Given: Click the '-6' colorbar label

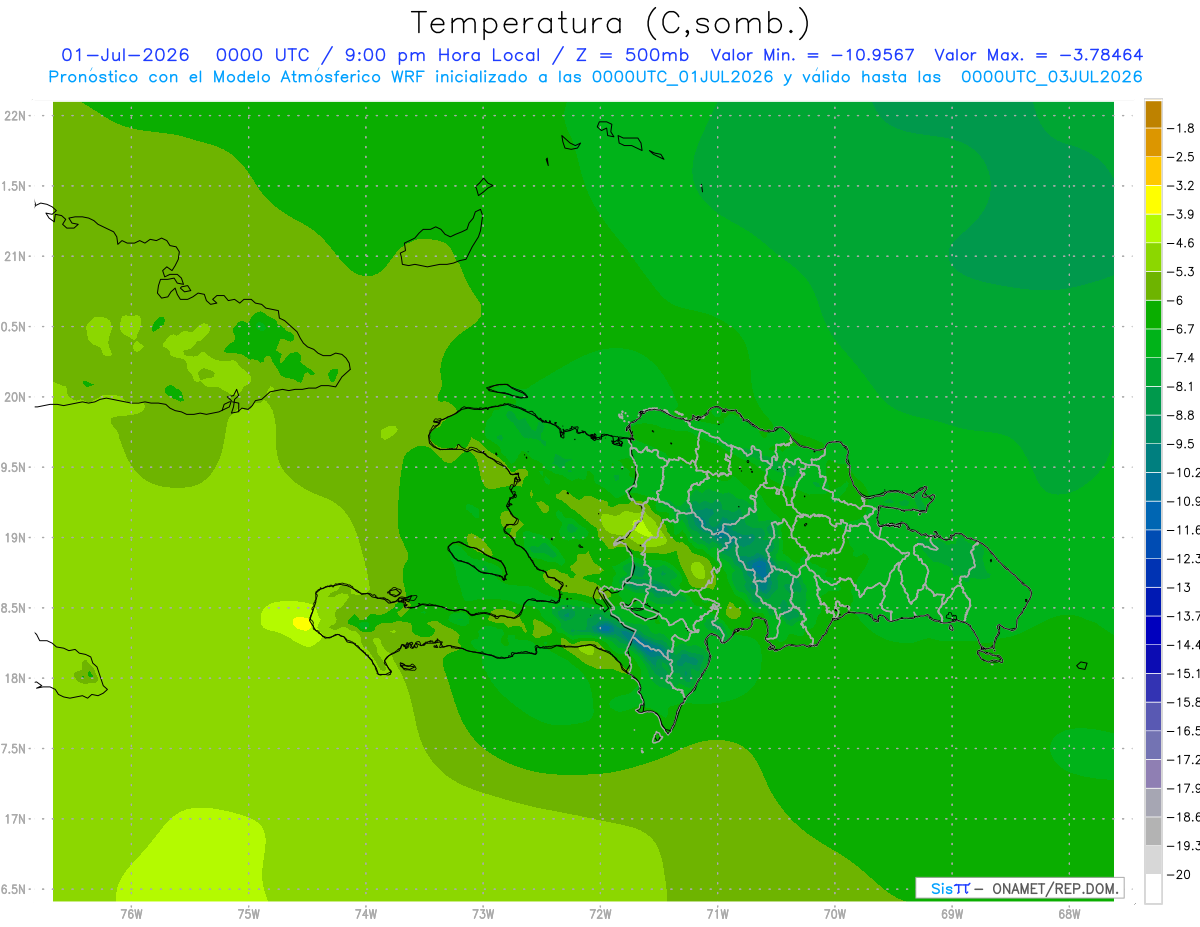Looking at the screenshot, I should 1177,300.
